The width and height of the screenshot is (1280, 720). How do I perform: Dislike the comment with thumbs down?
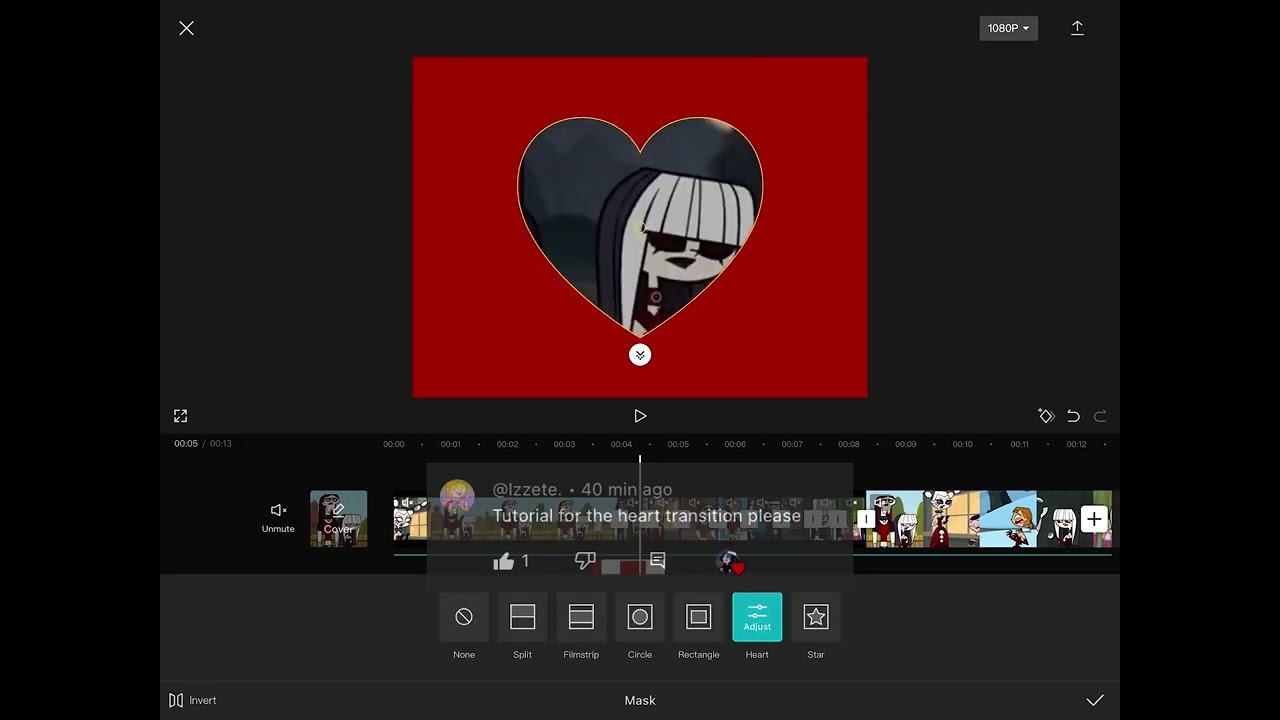[x=586, y=561]
